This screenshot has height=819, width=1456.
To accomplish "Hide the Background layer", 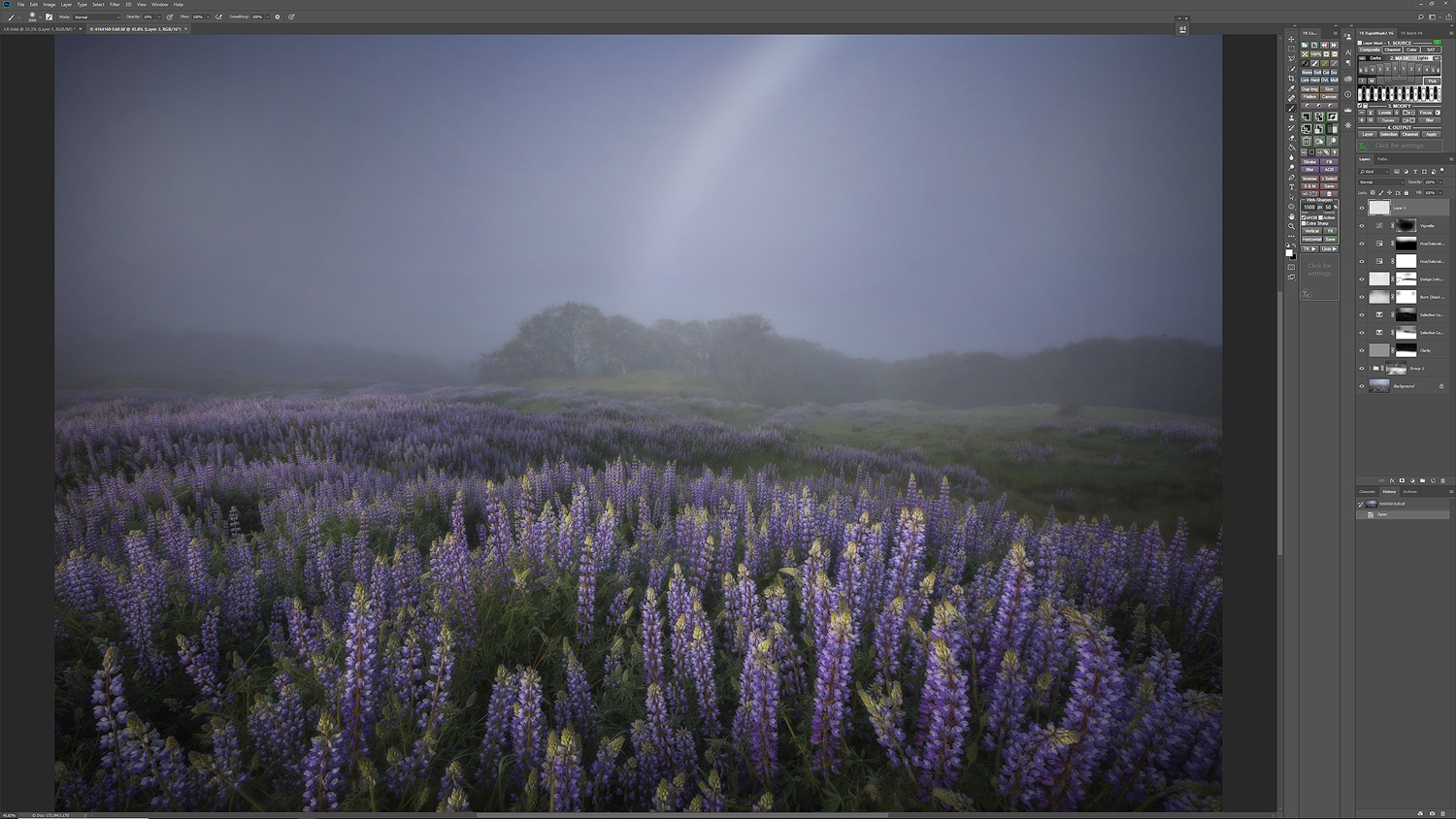I will (1362, 386).
